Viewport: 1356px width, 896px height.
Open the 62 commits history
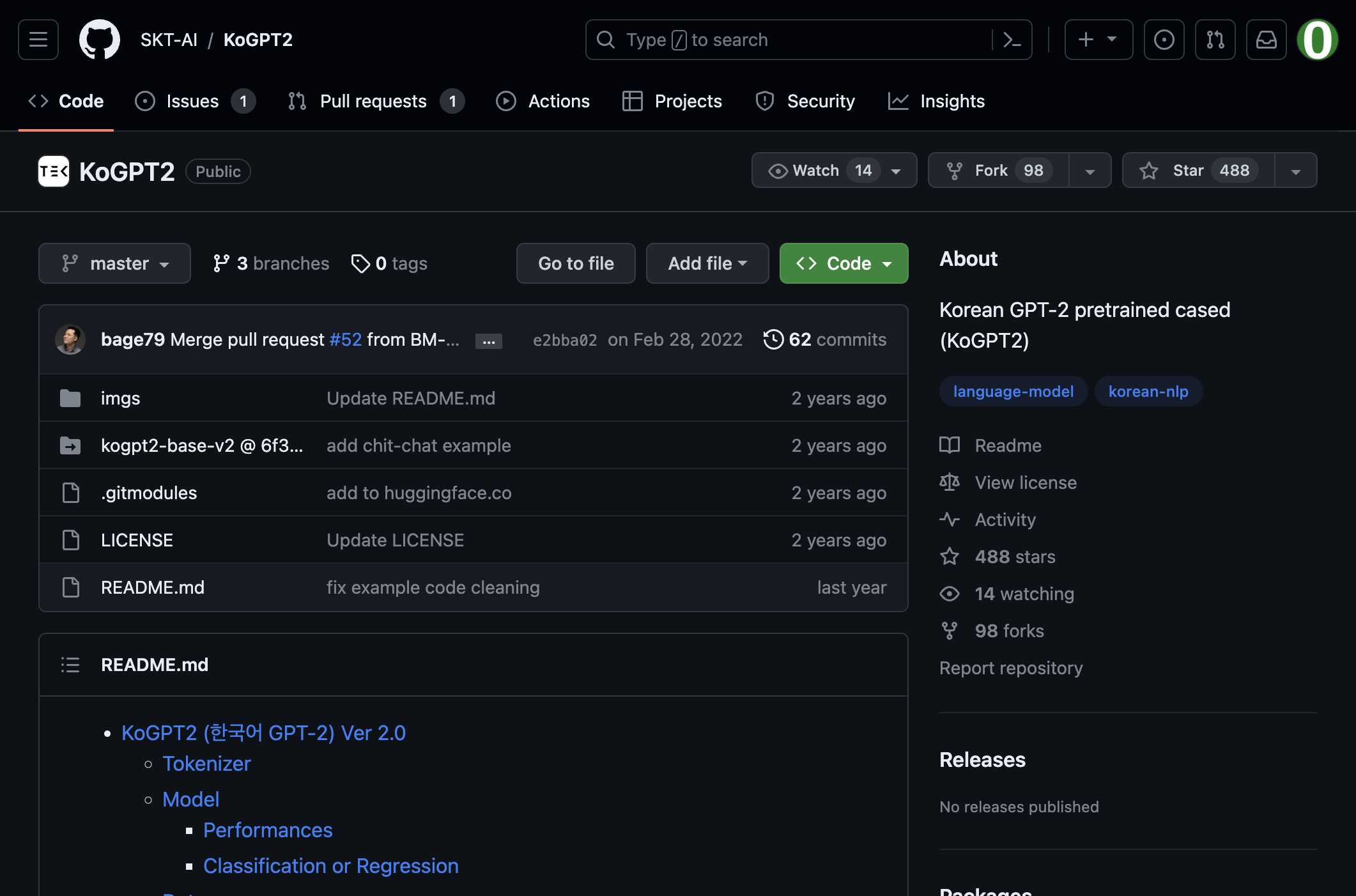point(825,339)
